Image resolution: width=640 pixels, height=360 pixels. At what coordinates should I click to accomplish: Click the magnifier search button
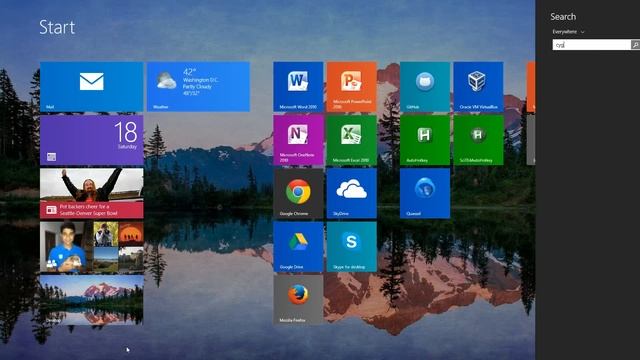click(x=635, y=45)
